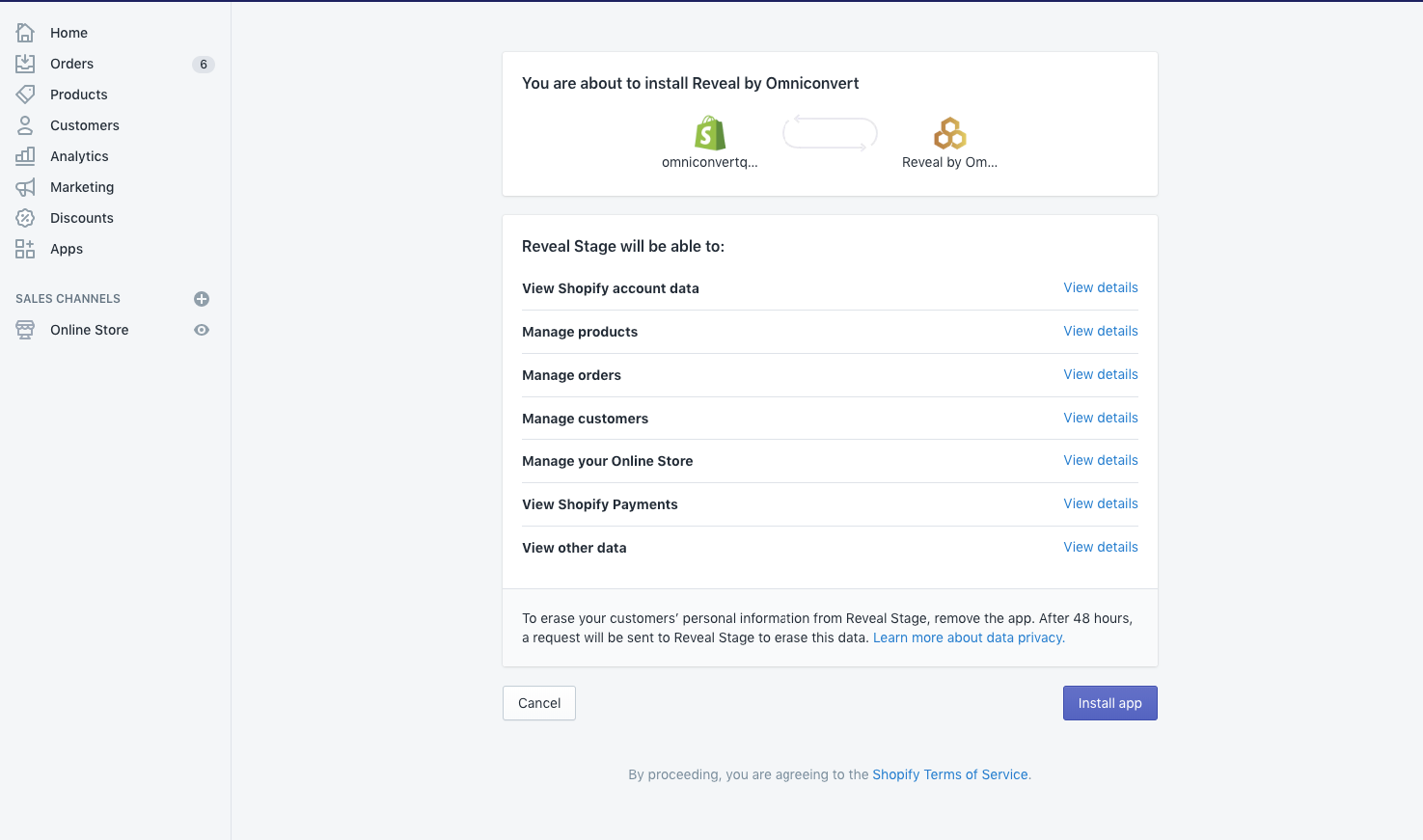Add a sales channel with plus icon
1423x840 pixels.
(202, 299)
